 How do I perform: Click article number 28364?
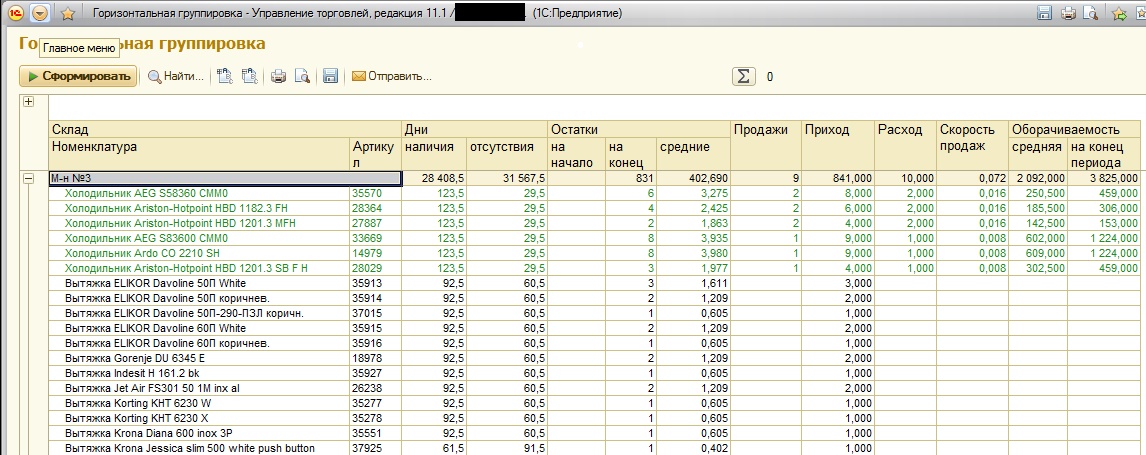click(x=366, y=208)
